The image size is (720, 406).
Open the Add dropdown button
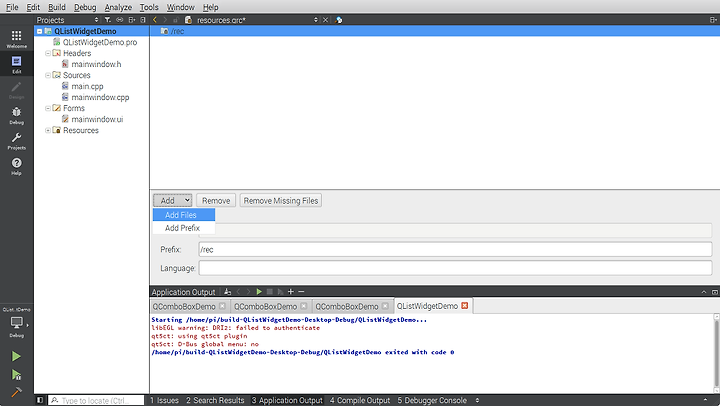click(x=173, y=201)
